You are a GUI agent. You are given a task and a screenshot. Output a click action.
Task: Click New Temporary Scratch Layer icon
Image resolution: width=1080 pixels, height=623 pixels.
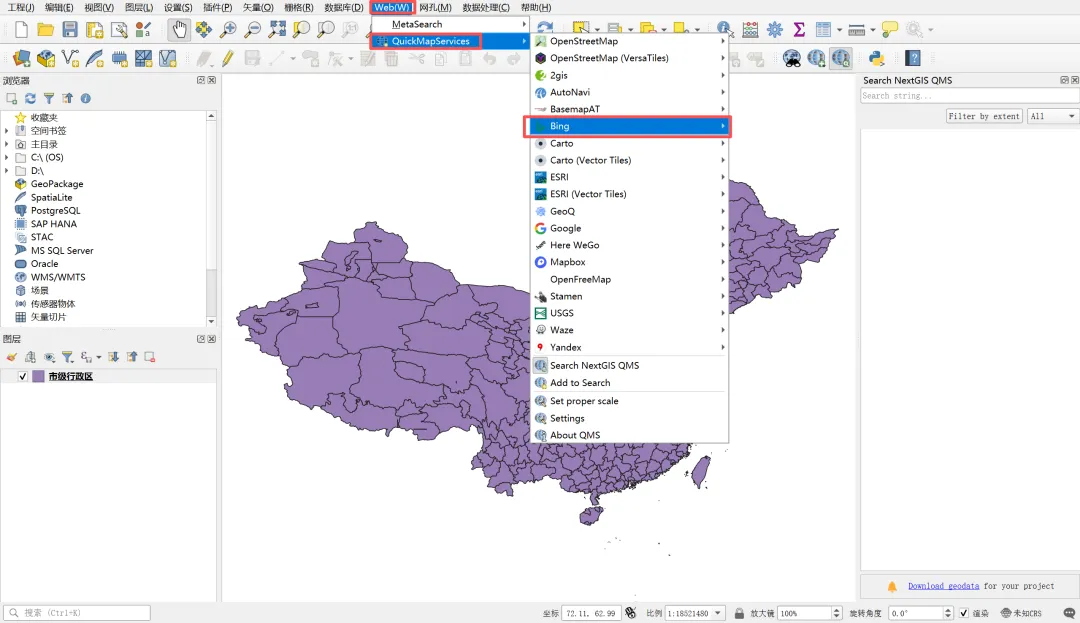pyautogui.click(x=119, y=59)
